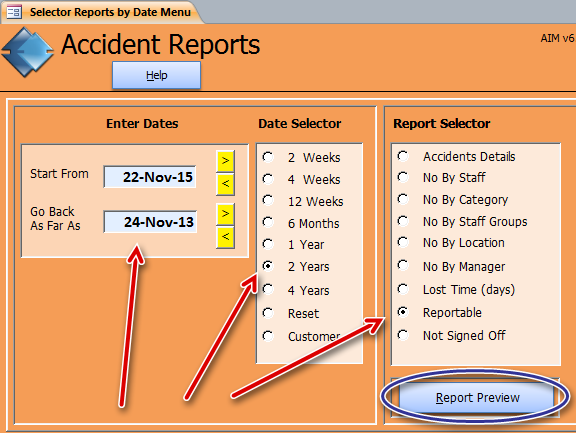Open the Selector Reports by Date Menu tab
576x433 pixels.
pos(102,12)
